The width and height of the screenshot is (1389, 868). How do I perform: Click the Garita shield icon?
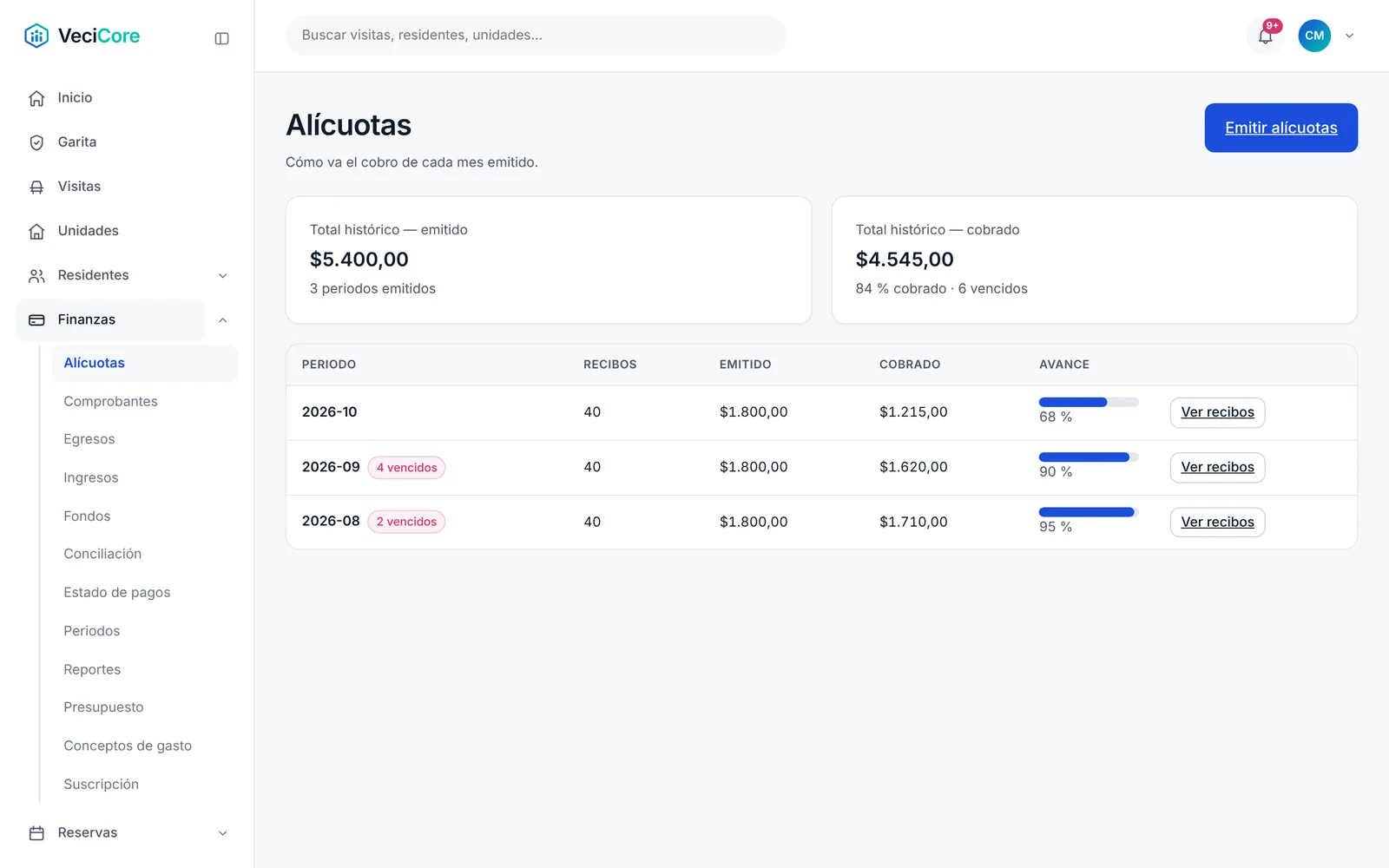[36, 142]
